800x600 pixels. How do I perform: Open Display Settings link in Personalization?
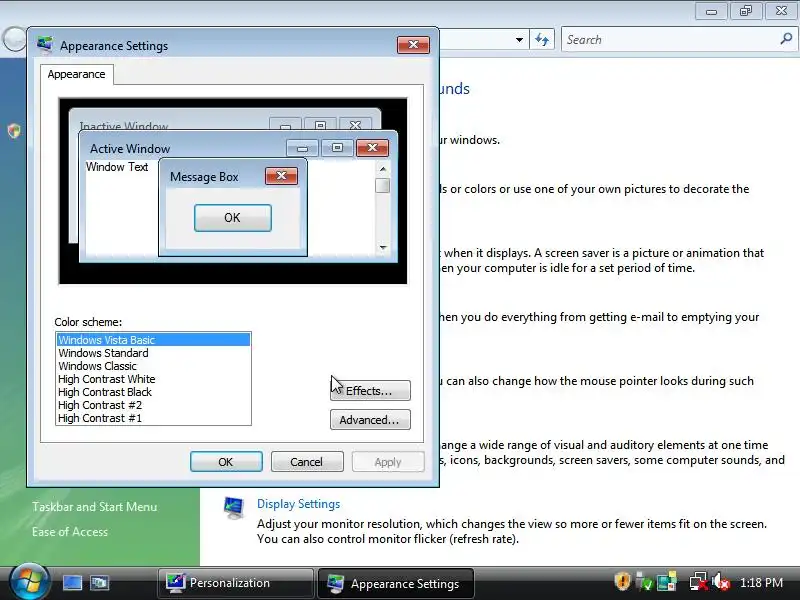coord(298,504)
